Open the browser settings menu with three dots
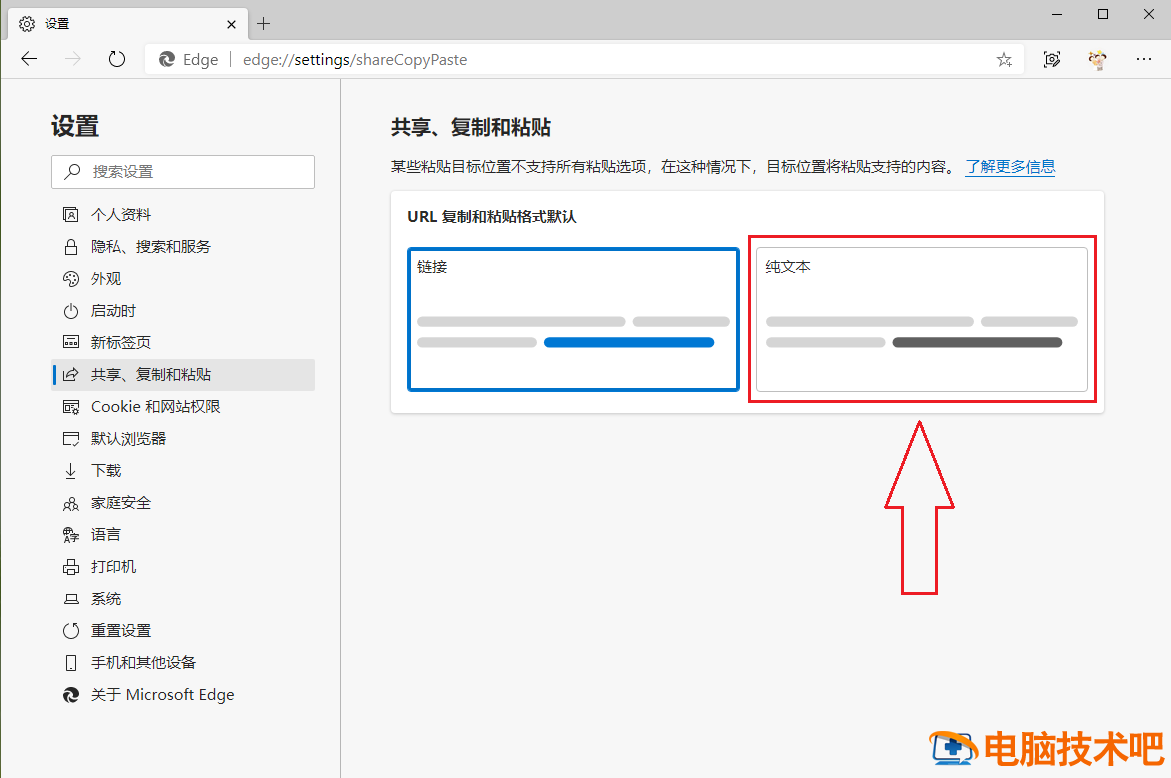The image size is (1171, 778). click(x=1143, y=59)
